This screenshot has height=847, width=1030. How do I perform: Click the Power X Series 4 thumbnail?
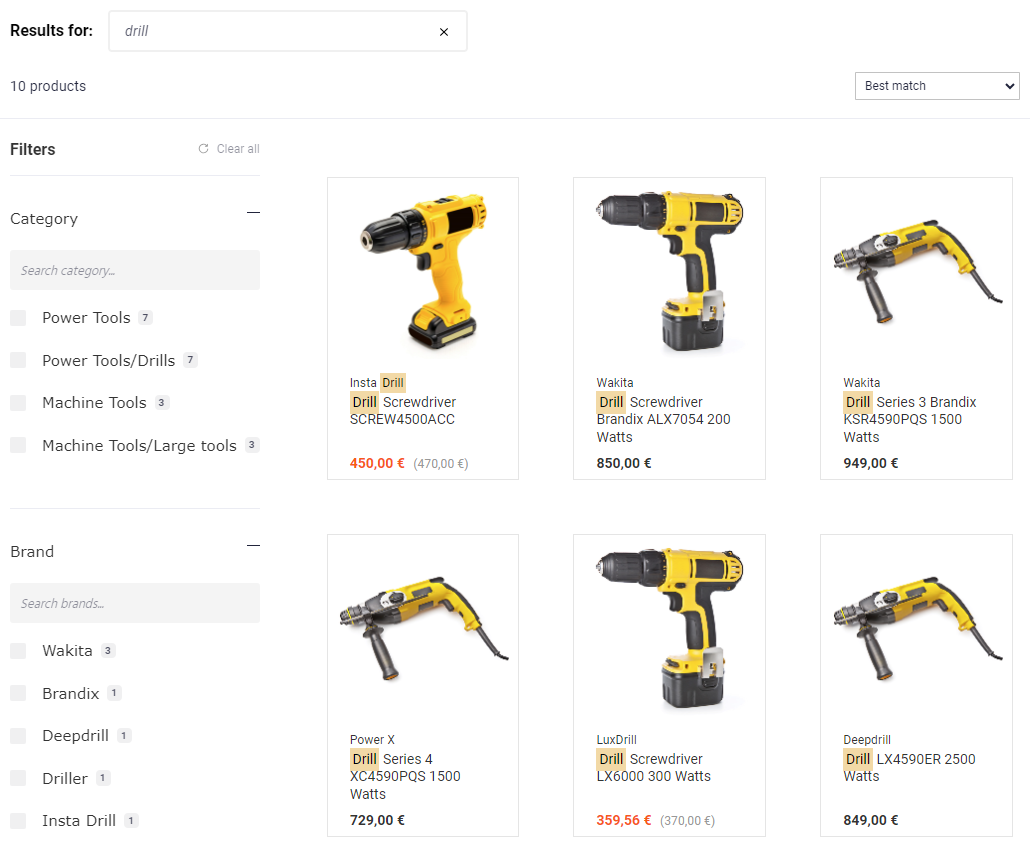tap(422, 625)
